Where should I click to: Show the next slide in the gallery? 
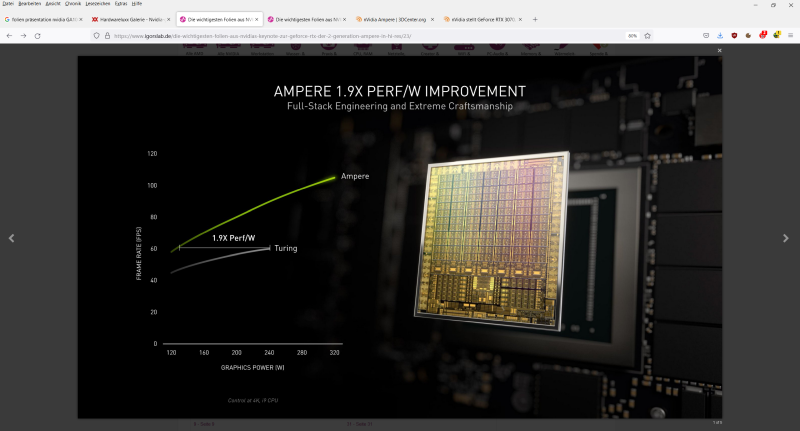786,238
